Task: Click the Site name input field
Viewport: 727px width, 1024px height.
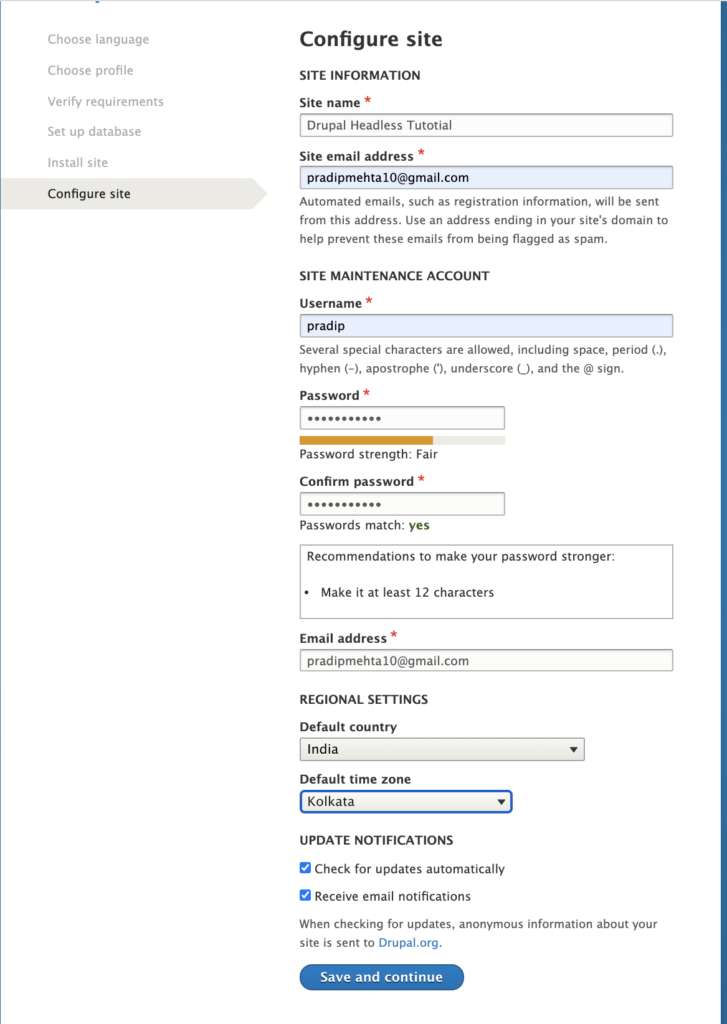Action: 486,125
